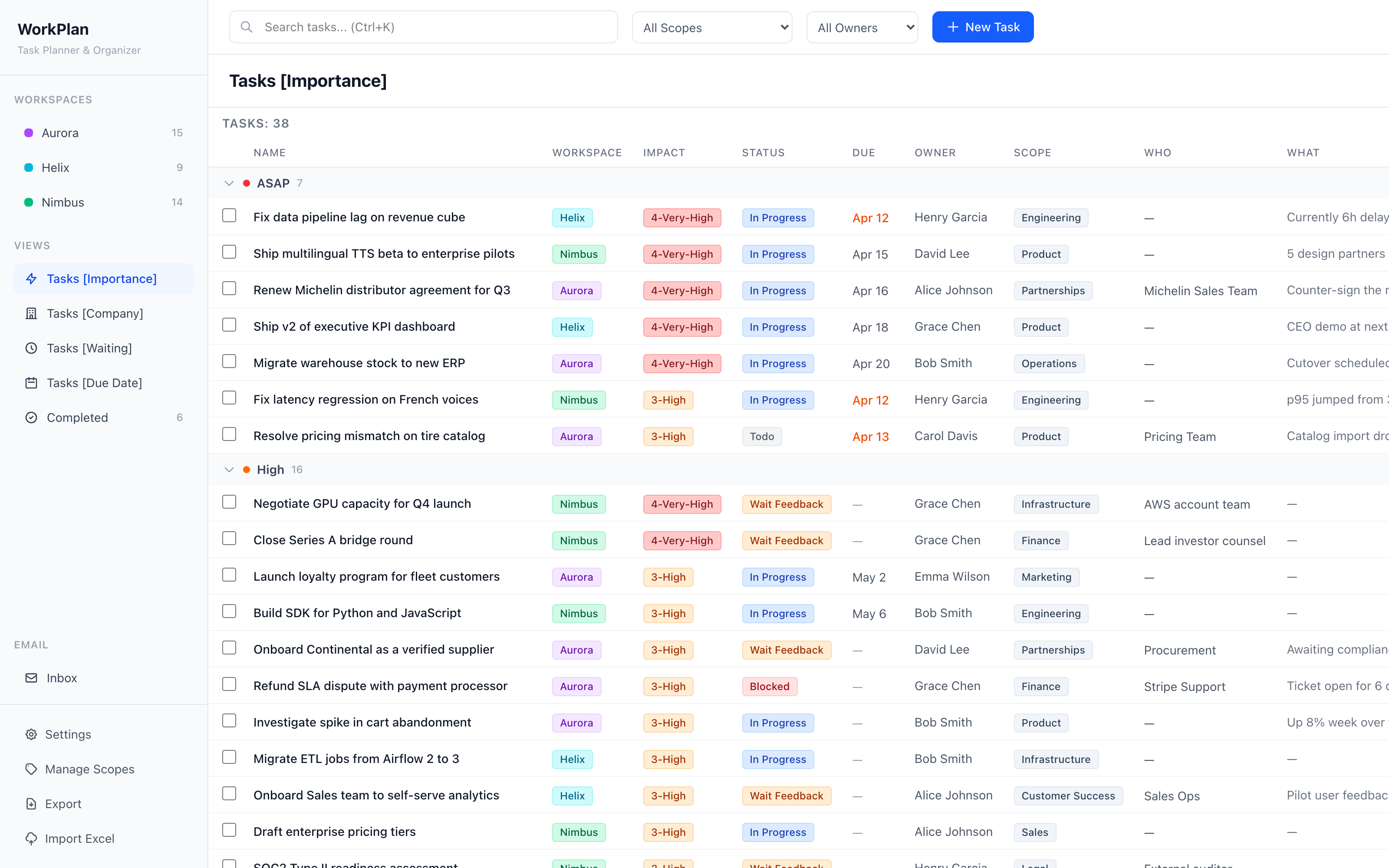Viewport: 1389px width, 868px height.
Task: Click the plus icon in New Task button
Action: click(x=953, y=27)
